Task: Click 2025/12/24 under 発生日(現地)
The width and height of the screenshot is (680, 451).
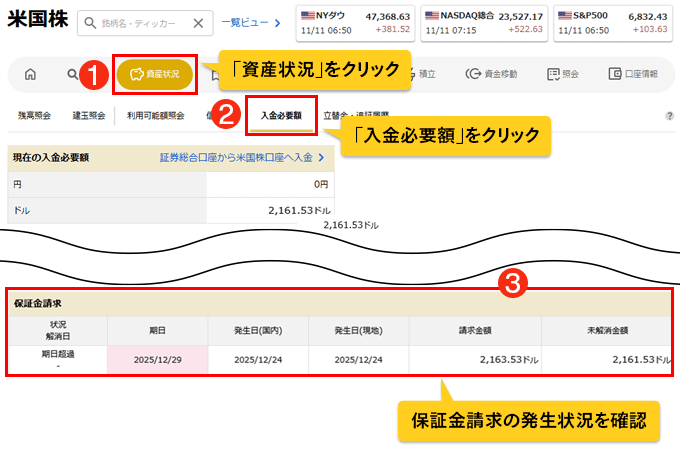Action: (x=358, y=359)
